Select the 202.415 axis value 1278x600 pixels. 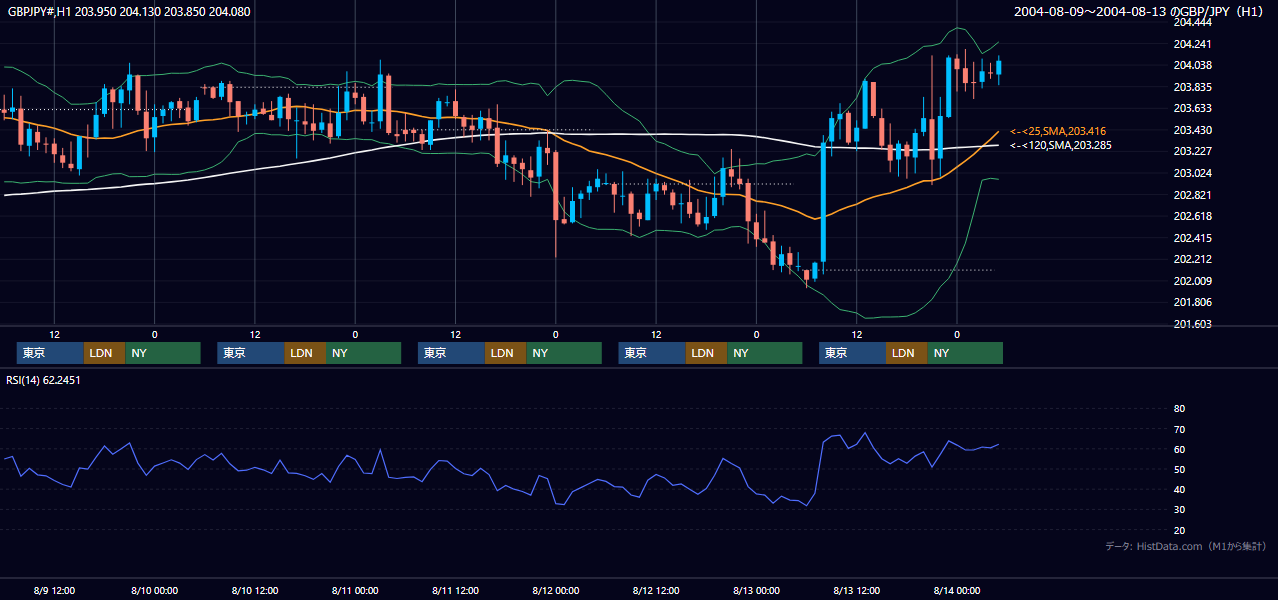(x=1194, y=239)
